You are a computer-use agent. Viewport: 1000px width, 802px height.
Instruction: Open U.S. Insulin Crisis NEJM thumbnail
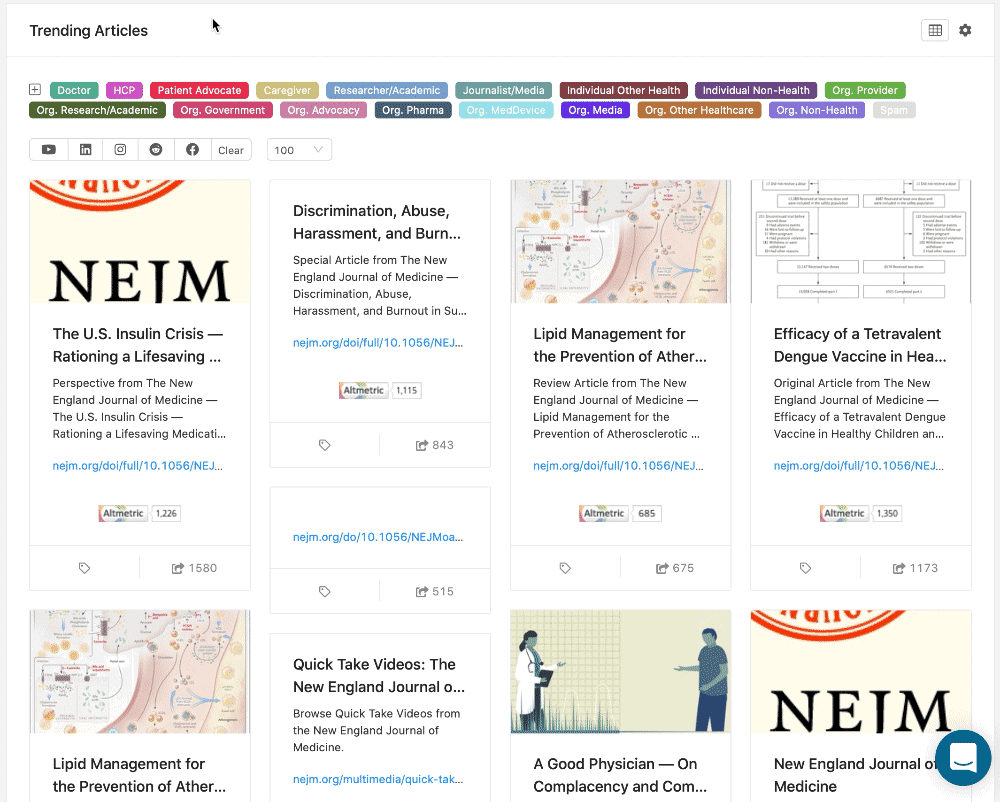pos(140,242)
